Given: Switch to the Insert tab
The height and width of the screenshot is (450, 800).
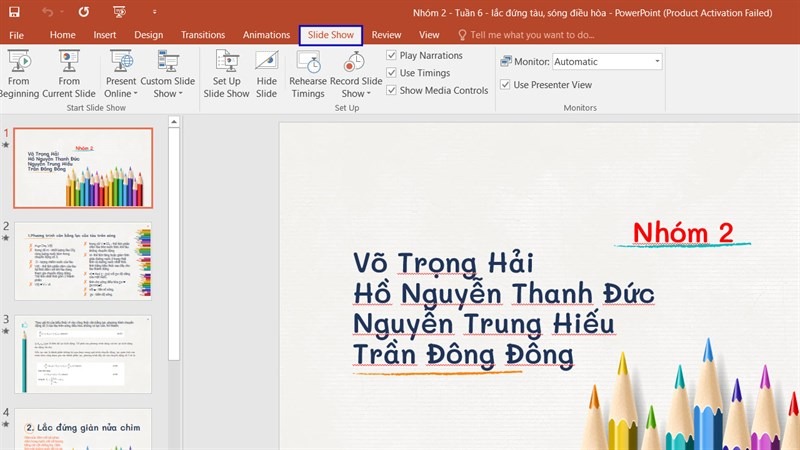Looking at the screenshot, I should click(105, 35).
